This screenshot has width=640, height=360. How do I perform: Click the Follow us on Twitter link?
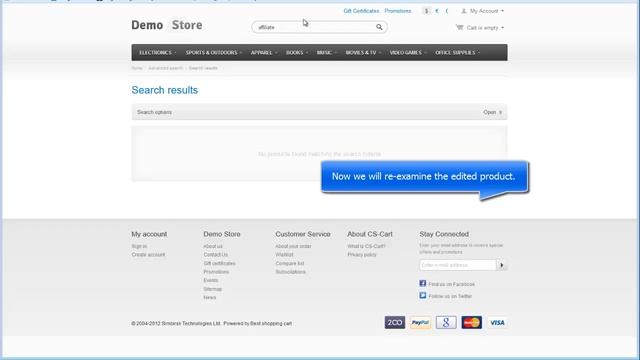pyautogui.click(x=450, y=296)
